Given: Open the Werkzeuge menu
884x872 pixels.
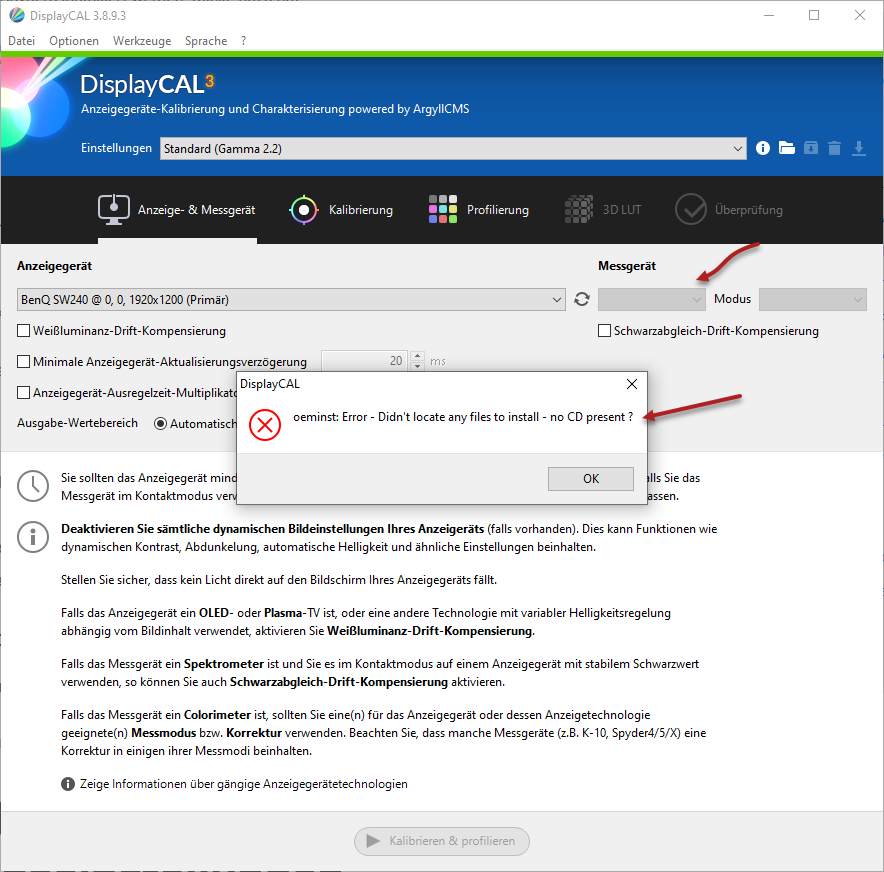Looking at the screenshot, I should 142,41.
